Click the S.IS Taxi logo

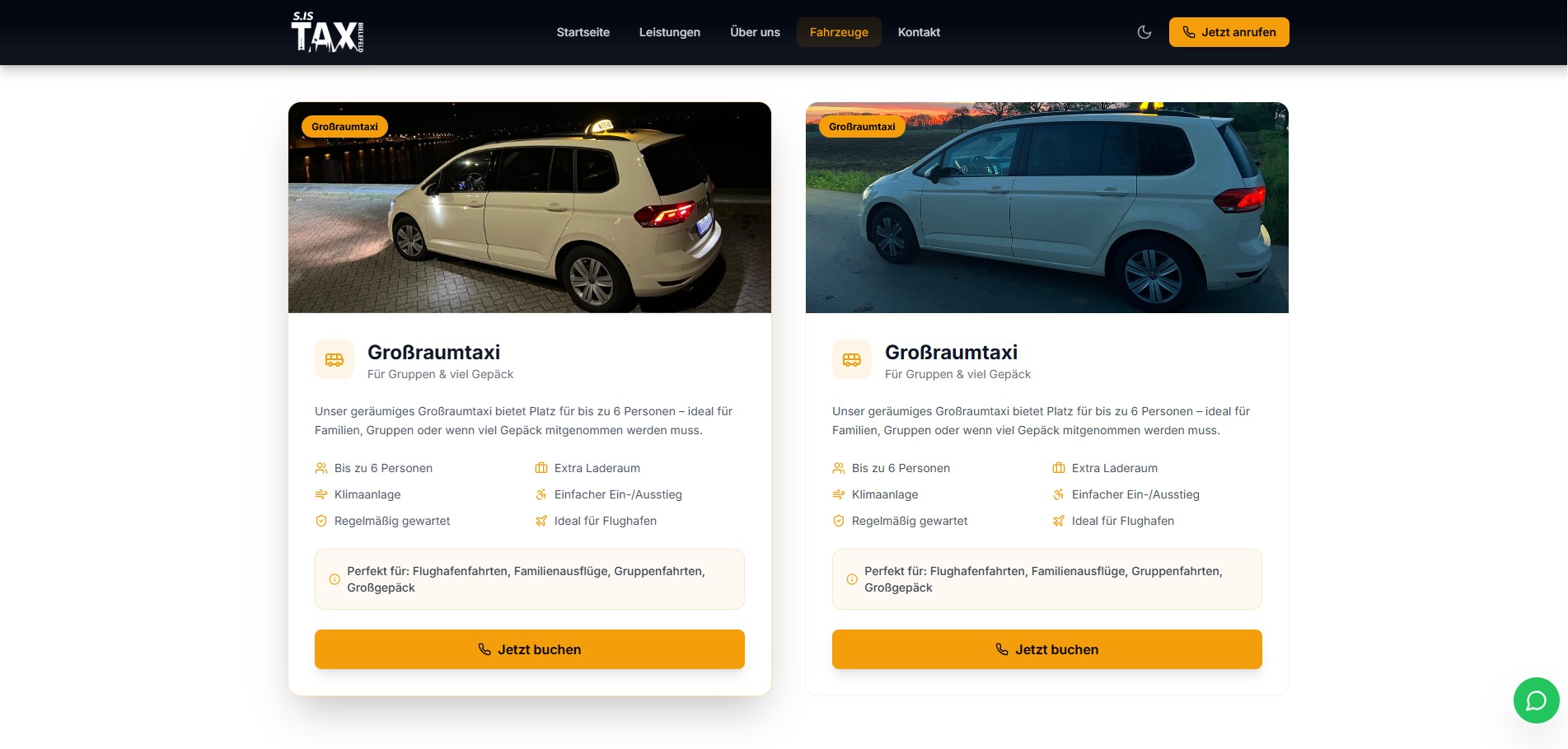tap(327, 32)
